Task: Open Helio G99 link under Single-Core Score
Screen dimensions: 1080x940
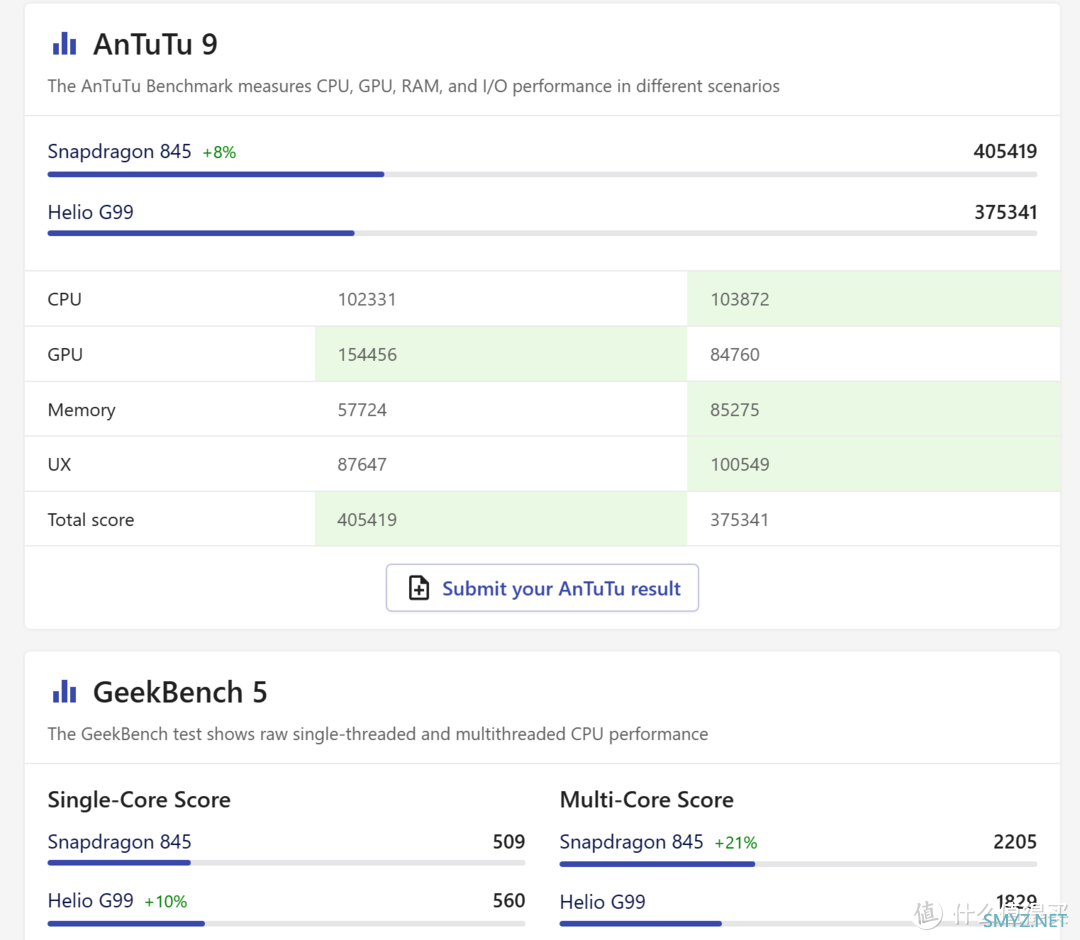Action: tap(90, 901)
